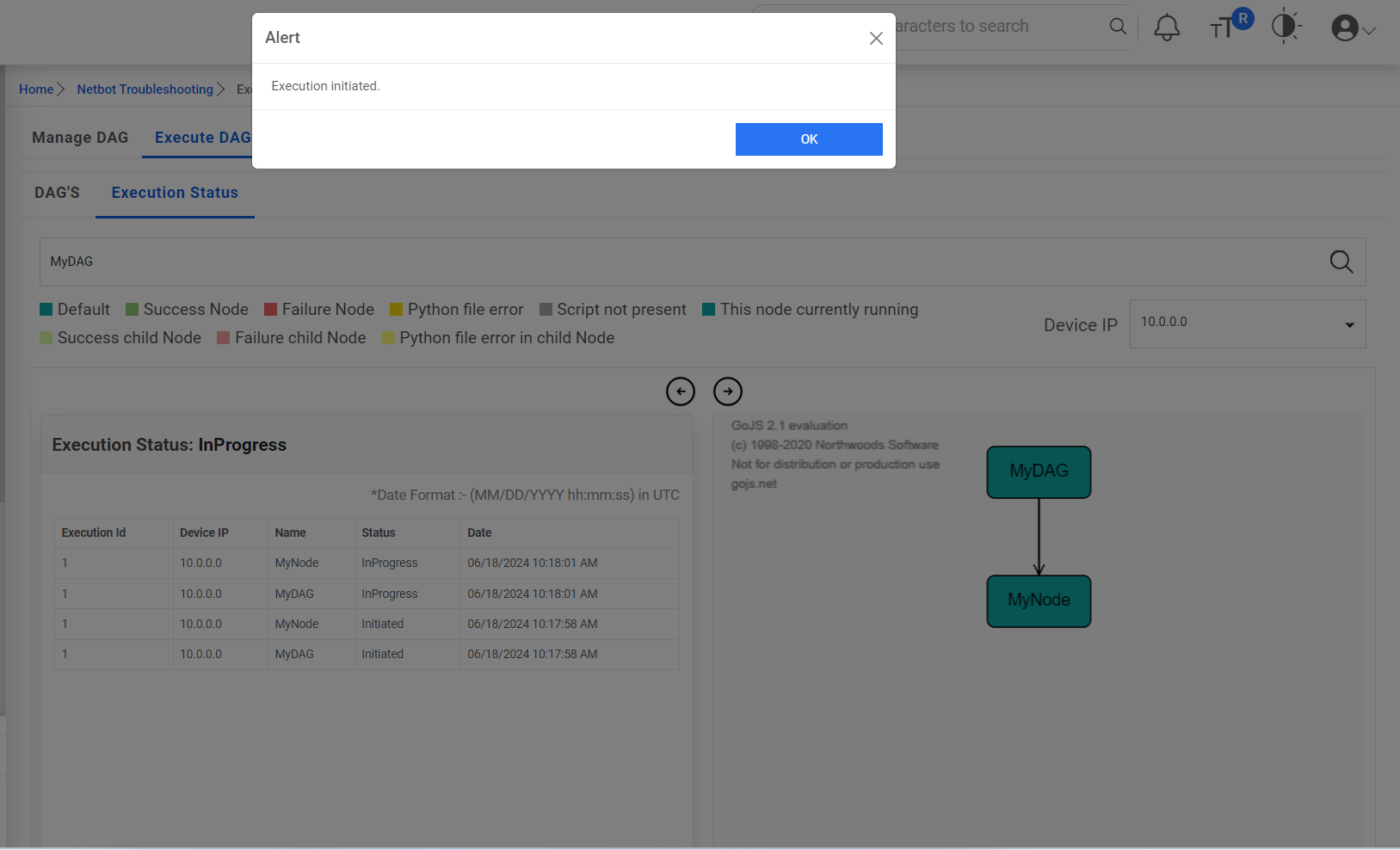
Task: Open the user profile menu
Action: tap(1352, 28)
